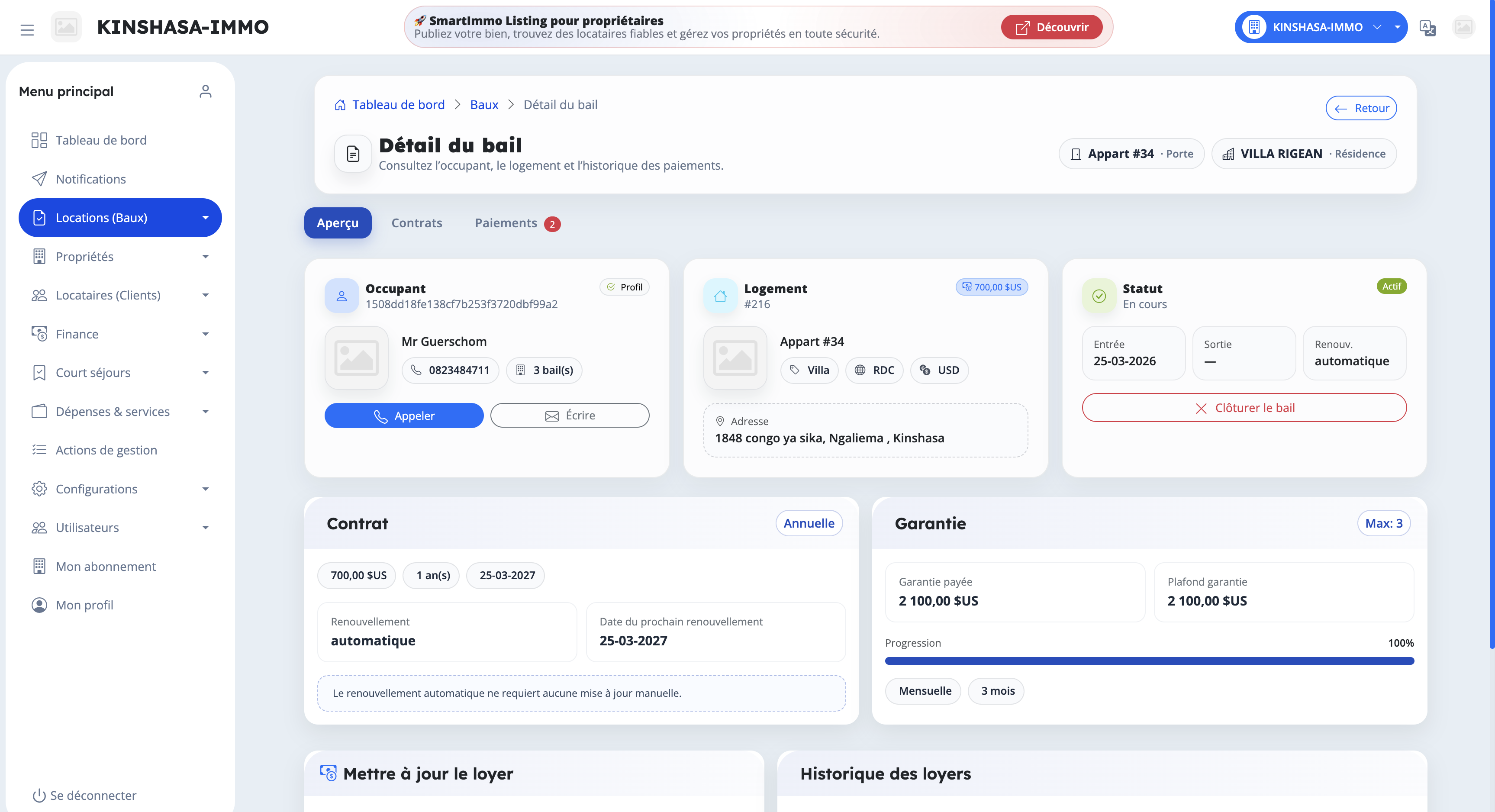Screen dimensions: 1495x812
Task: Click the Baux breadcrumb link
Action: coord(484,104)
